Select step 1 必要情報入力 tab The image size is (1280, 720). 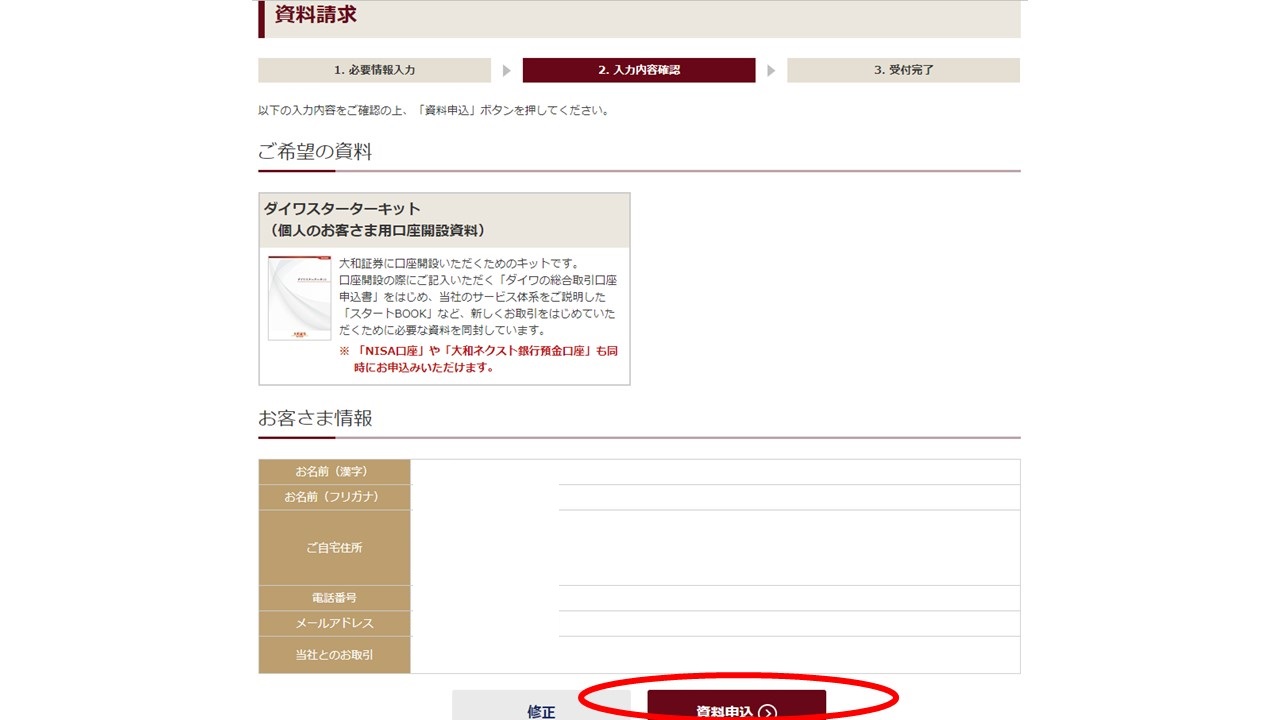tap(375, 70)
